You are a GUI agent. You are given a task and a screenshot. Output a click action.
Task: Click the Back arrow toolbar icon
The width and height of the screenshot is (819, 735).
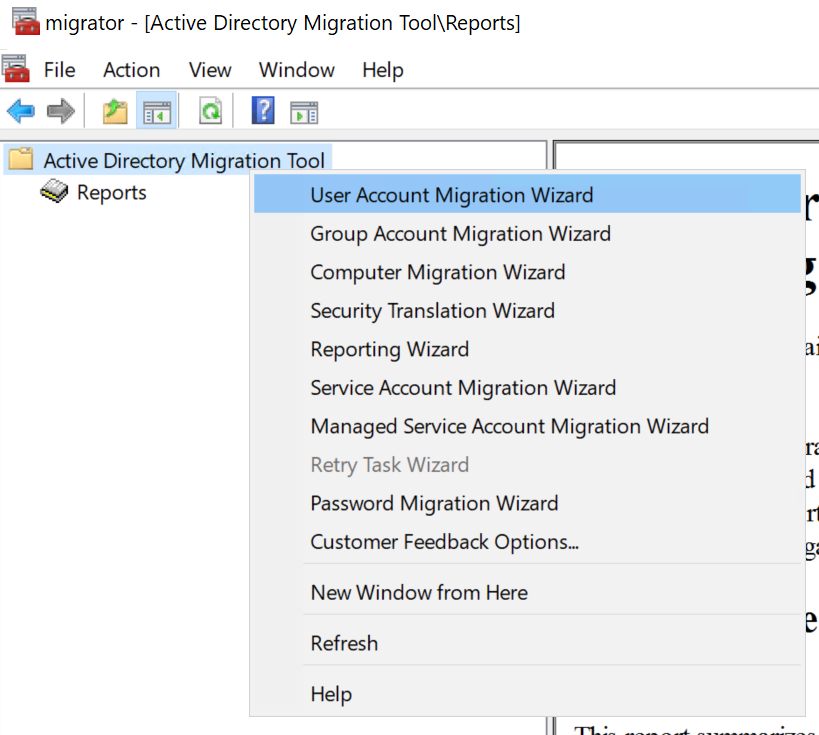pyautogui.click(x=21, y=111)
